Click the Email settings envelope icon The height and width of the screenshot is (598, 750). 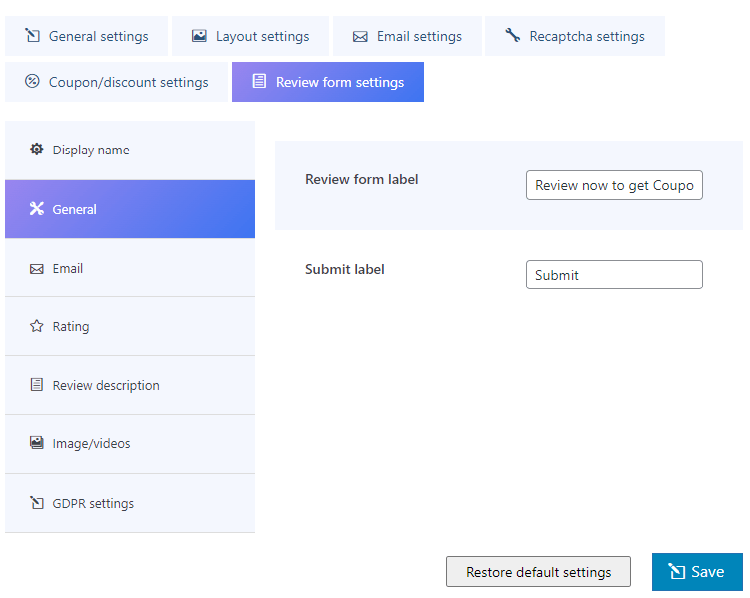click(360, 37)
